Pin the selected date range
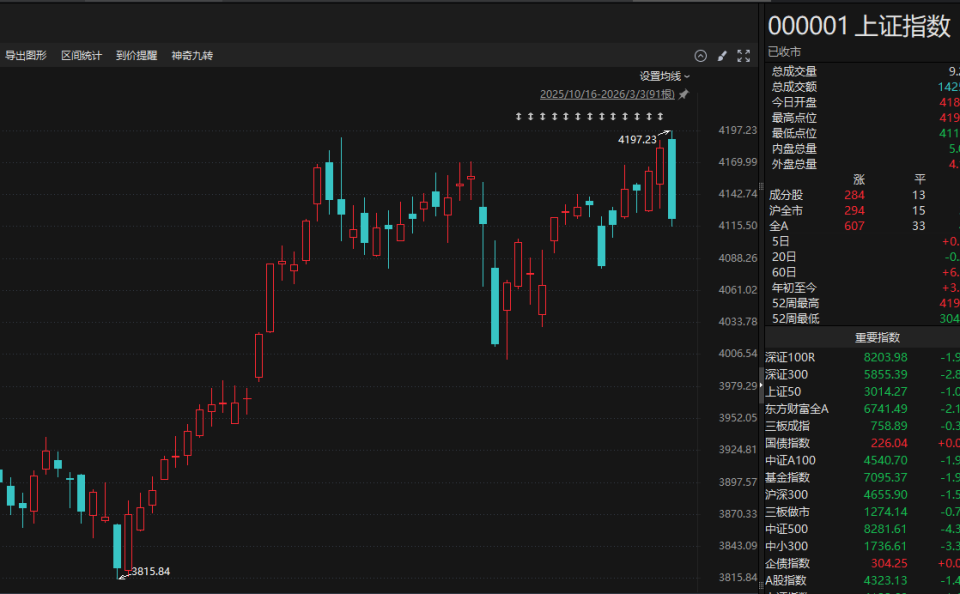960x594 pixels. pos(684,94)
